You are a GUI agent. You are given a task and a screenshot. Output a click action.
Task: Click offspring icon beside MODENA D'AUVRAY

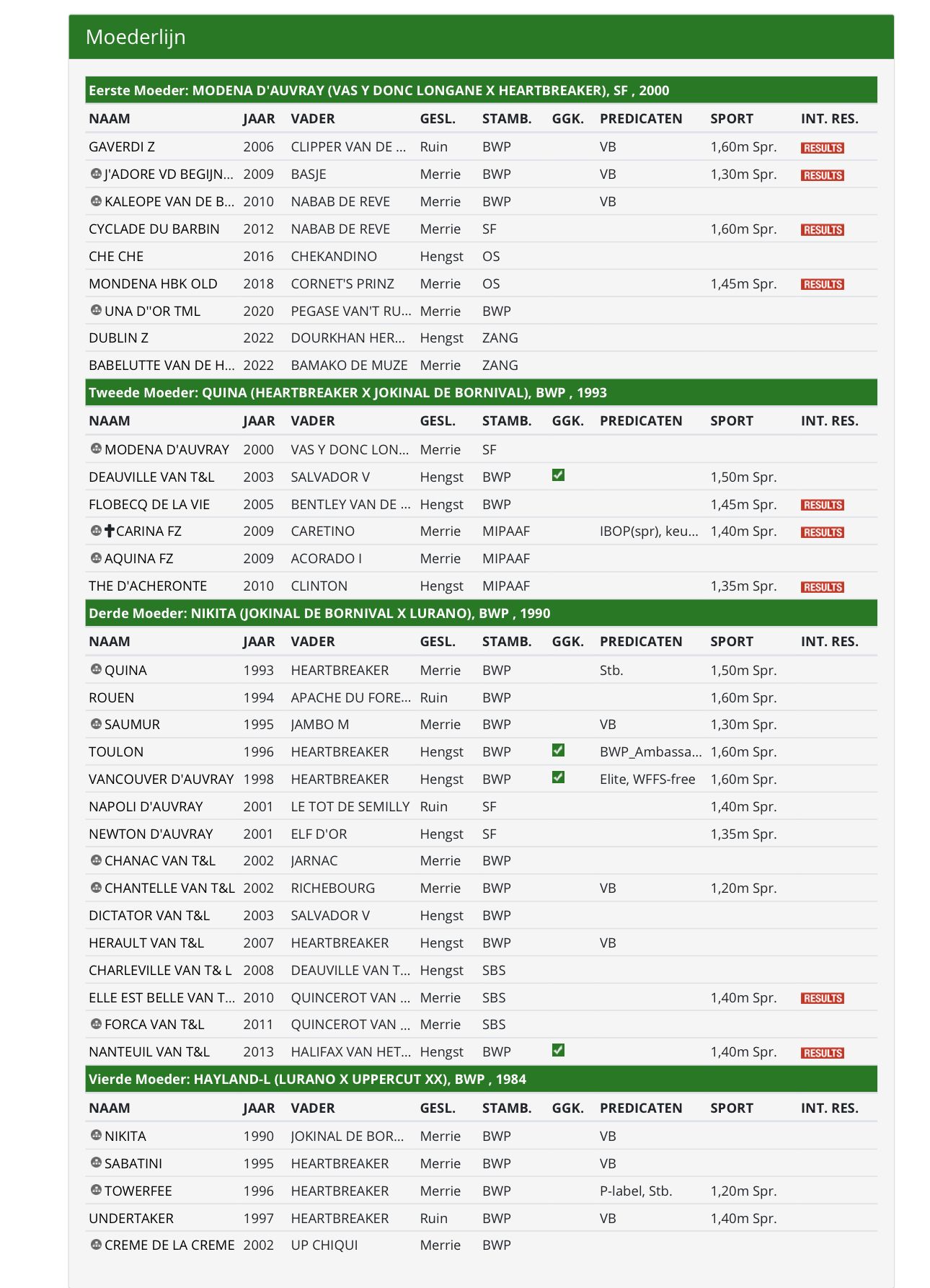pos(96,449)
